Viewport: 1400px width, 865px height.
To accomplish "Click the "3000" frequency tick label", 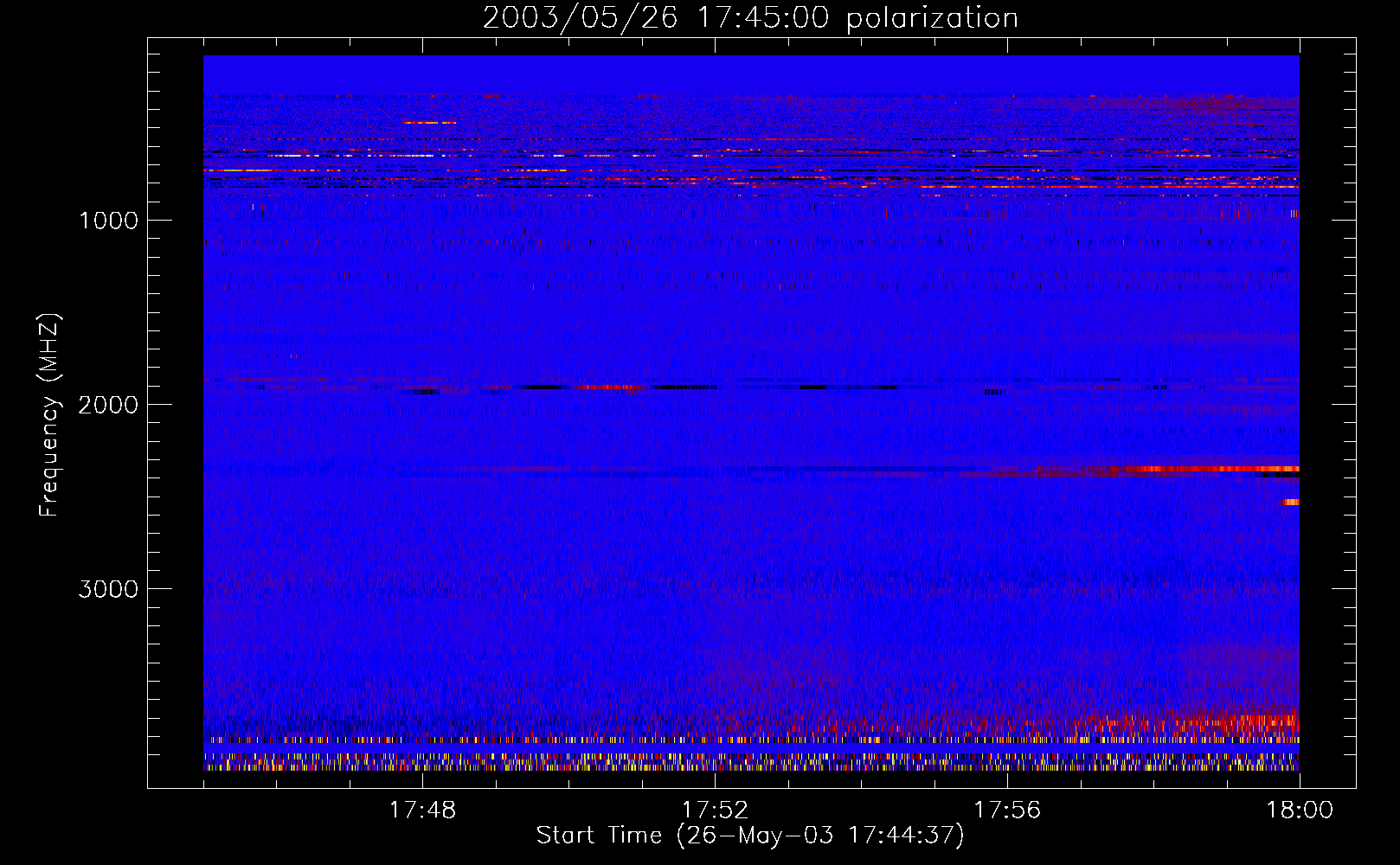I will 108,589.
